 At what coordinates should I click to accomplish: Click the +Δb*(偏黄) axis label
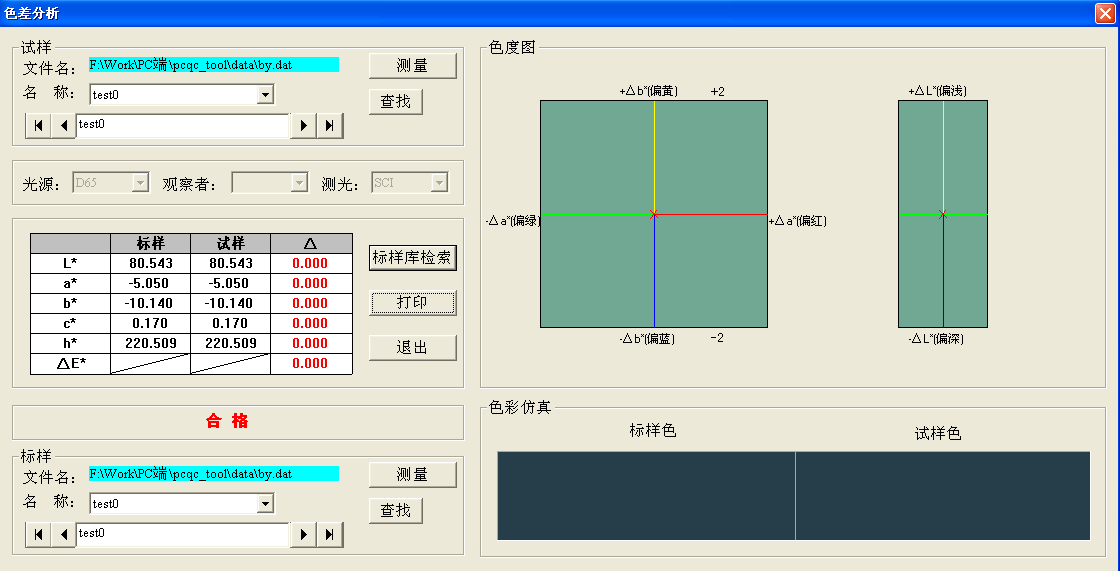[x=649, y=91]
